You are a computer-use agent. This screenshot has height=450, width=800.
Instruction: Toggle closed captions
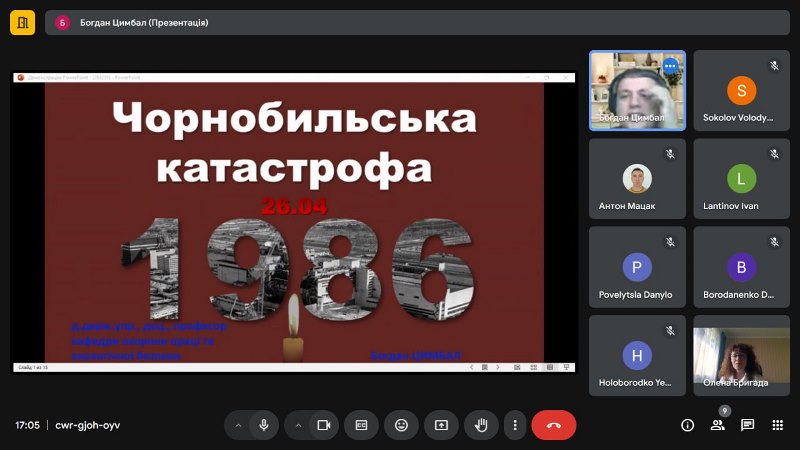pyautogui.click(x=361, y=425)
